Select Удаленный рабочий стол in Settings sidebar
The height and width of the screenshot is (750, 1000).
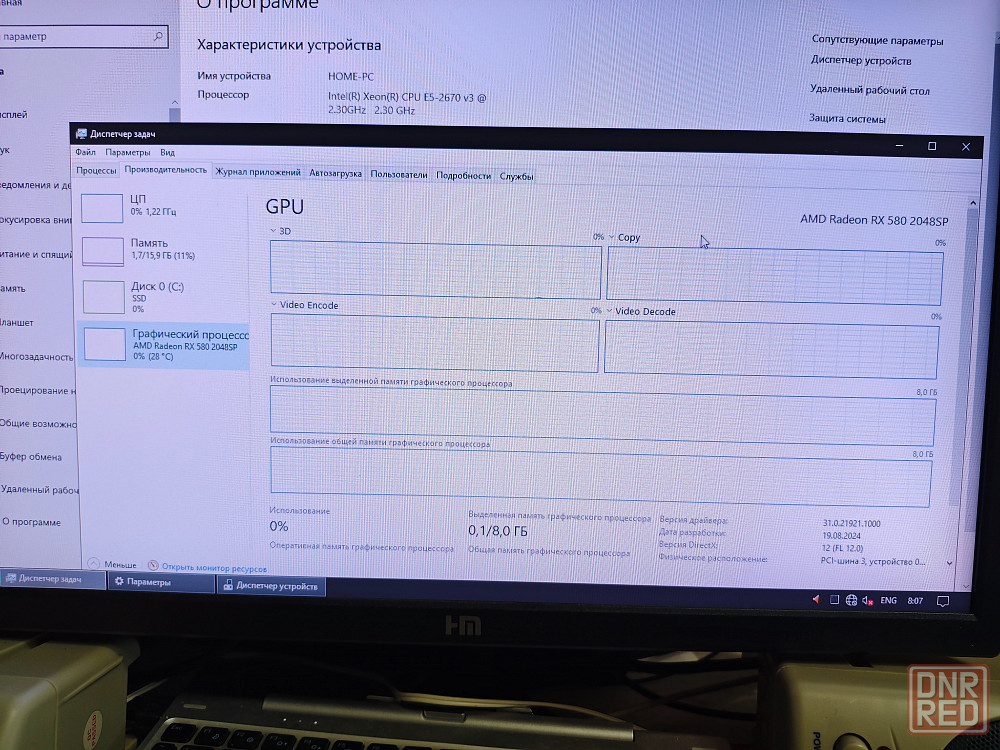(40, 490)
